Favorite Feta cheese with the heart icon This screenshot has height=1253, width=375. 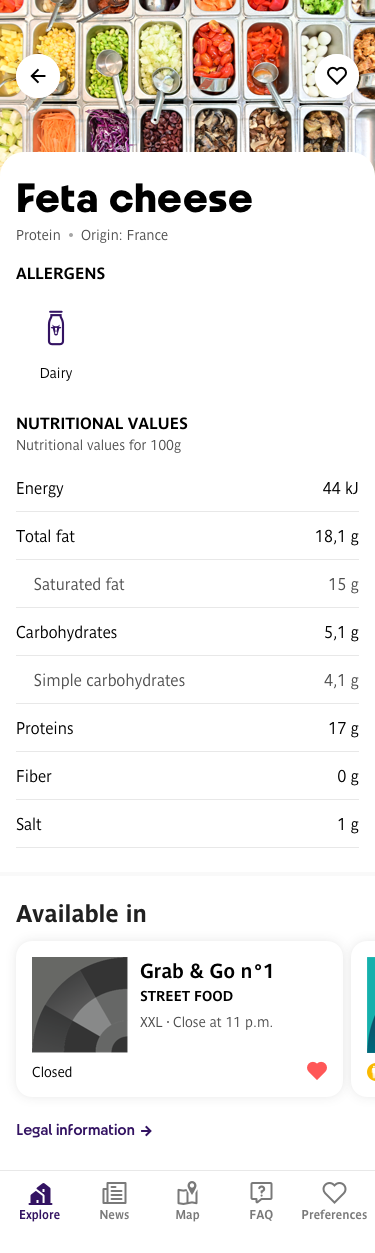click(337, 76)
